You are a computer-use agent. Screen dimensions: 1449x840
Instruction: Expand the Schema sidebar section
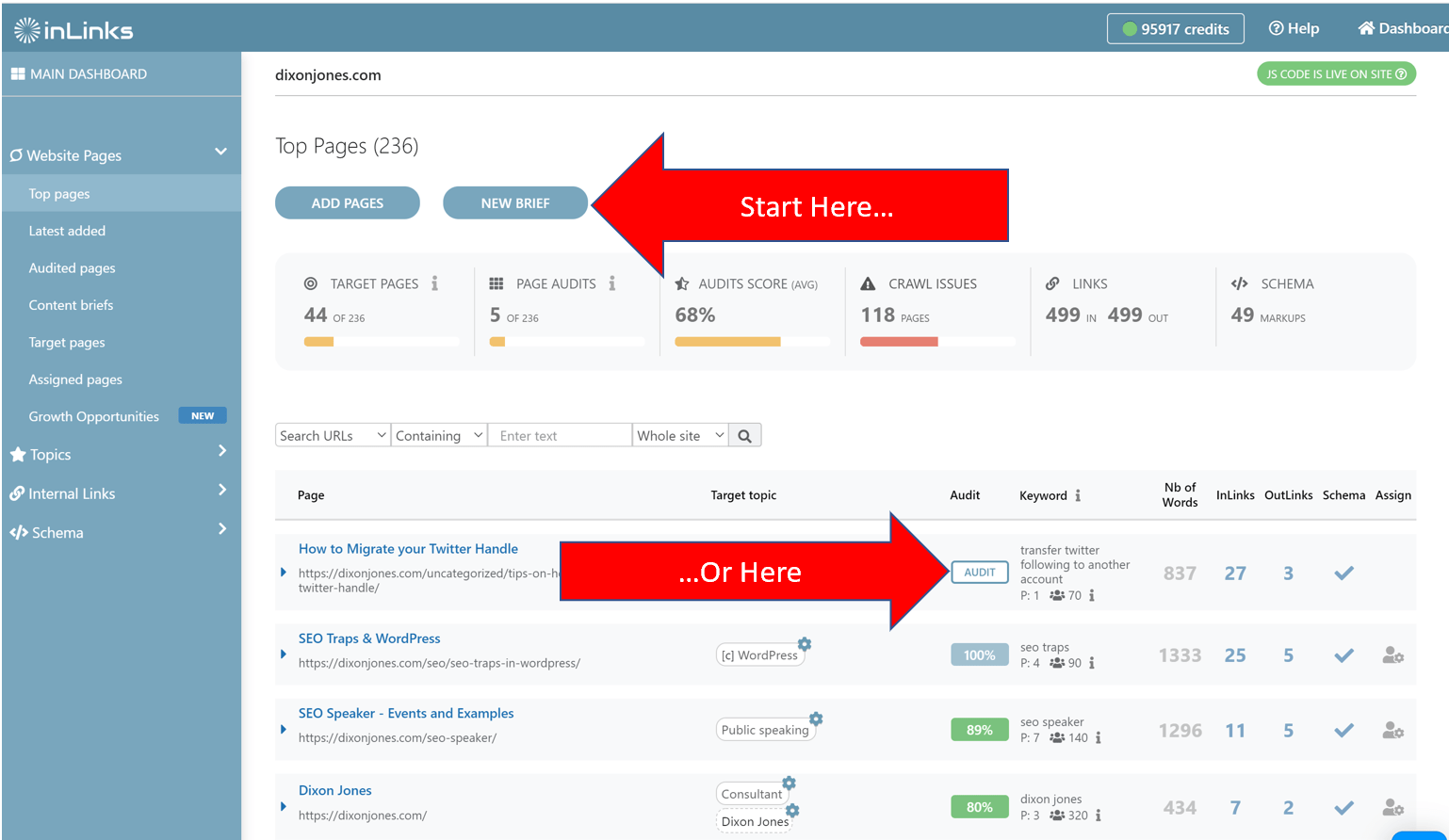(x=222, y=529)
